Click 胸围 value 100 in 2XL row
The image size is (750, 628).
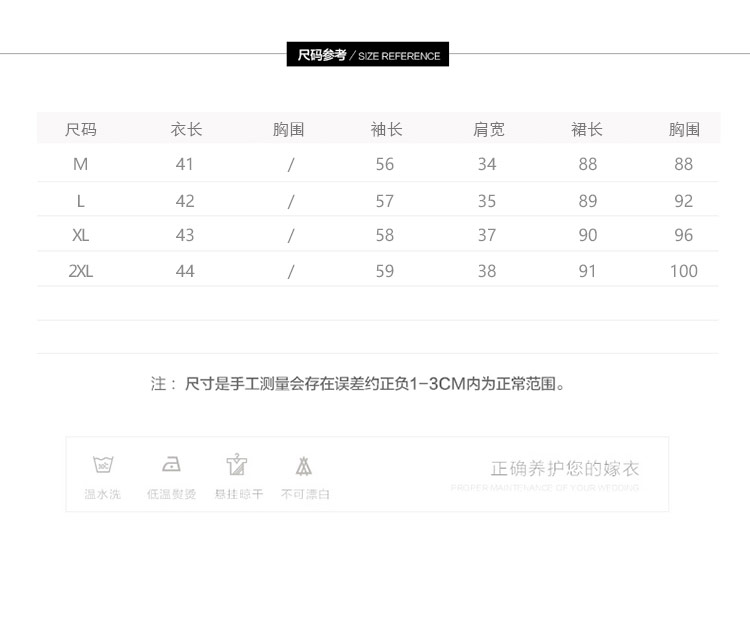pos(684,271)
